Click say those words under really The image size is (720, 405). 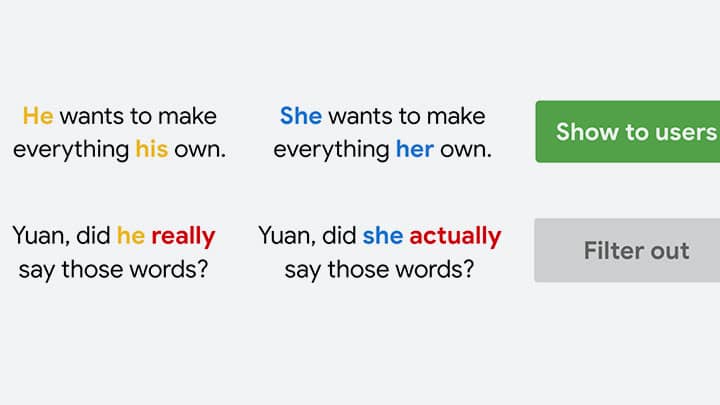[x=113, y=270]
